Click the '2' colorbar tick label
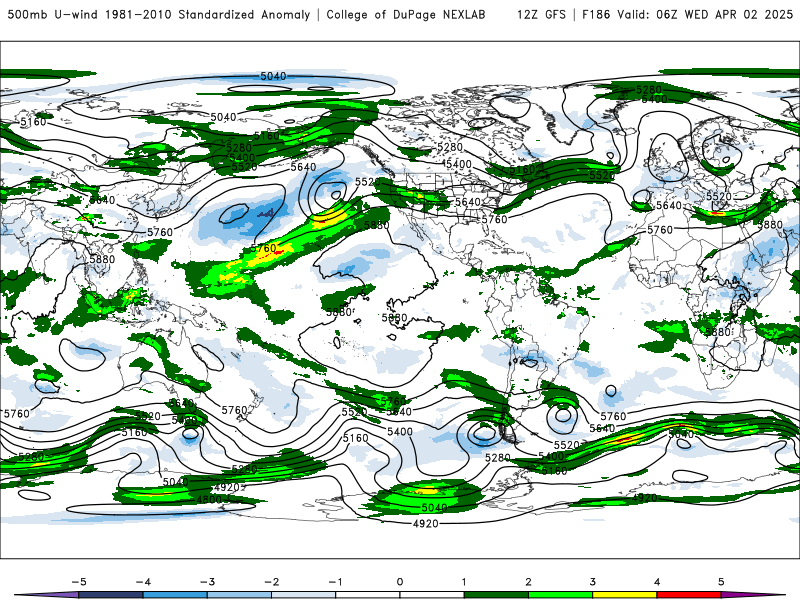This screenshot has height=600, width=800. (x=528, y=582)
